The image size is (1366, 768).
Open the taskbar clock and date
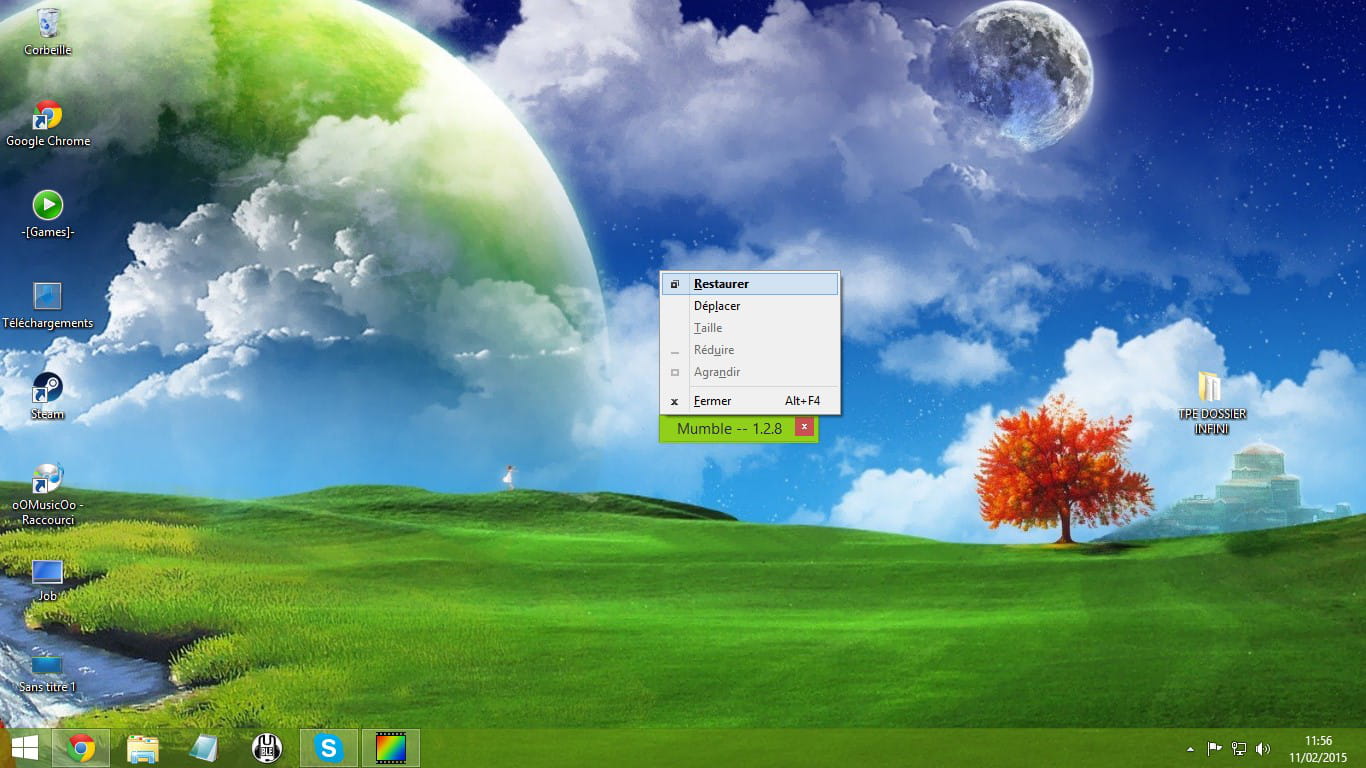pos(1318,749)
